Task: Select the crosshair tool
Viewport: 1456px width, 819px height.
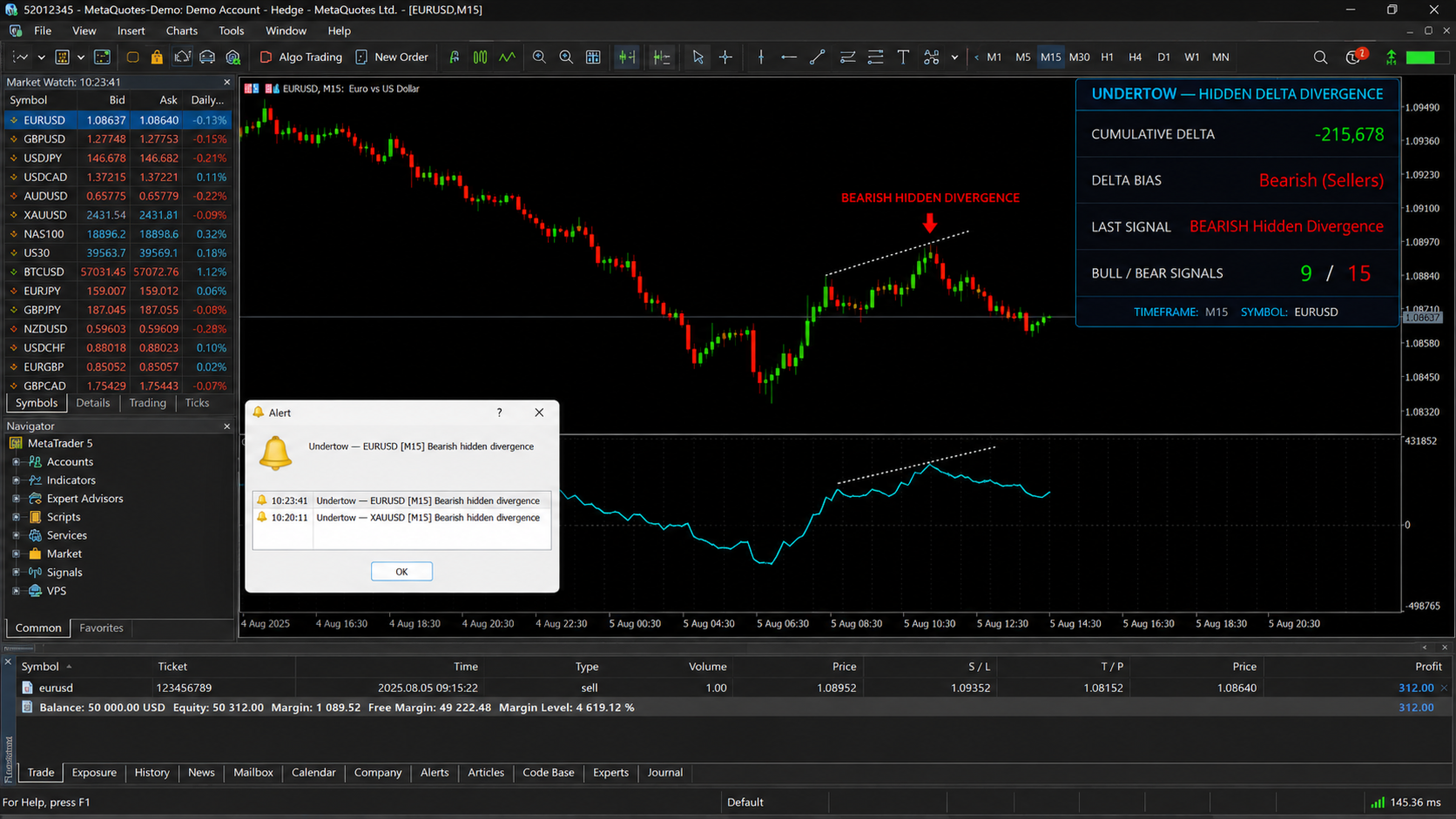Action: click(725, 57)
